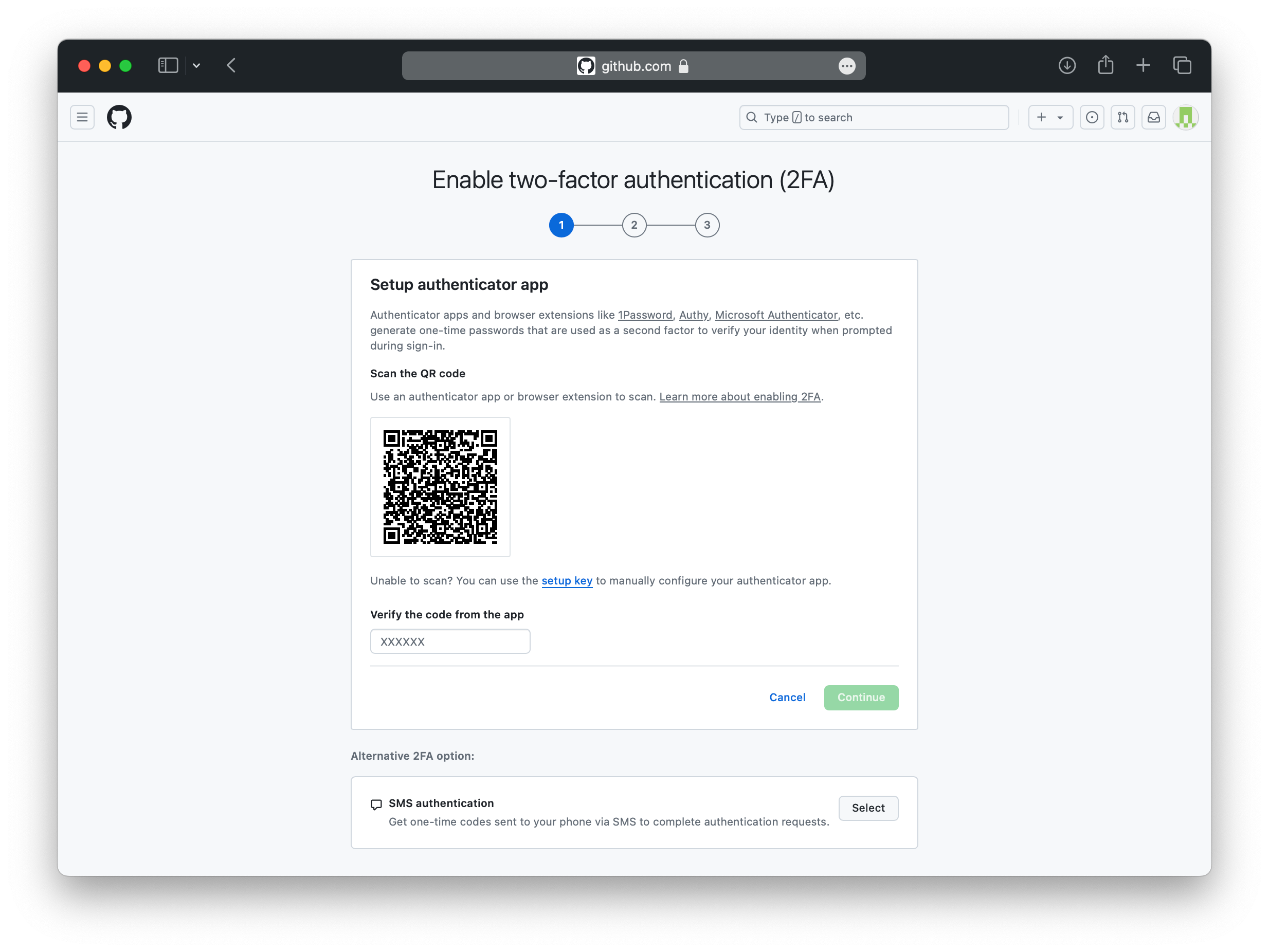Viewport: 1269px width, 952px height.
Task: Open the user avatar profile menu
Action: click(1185, 118)
